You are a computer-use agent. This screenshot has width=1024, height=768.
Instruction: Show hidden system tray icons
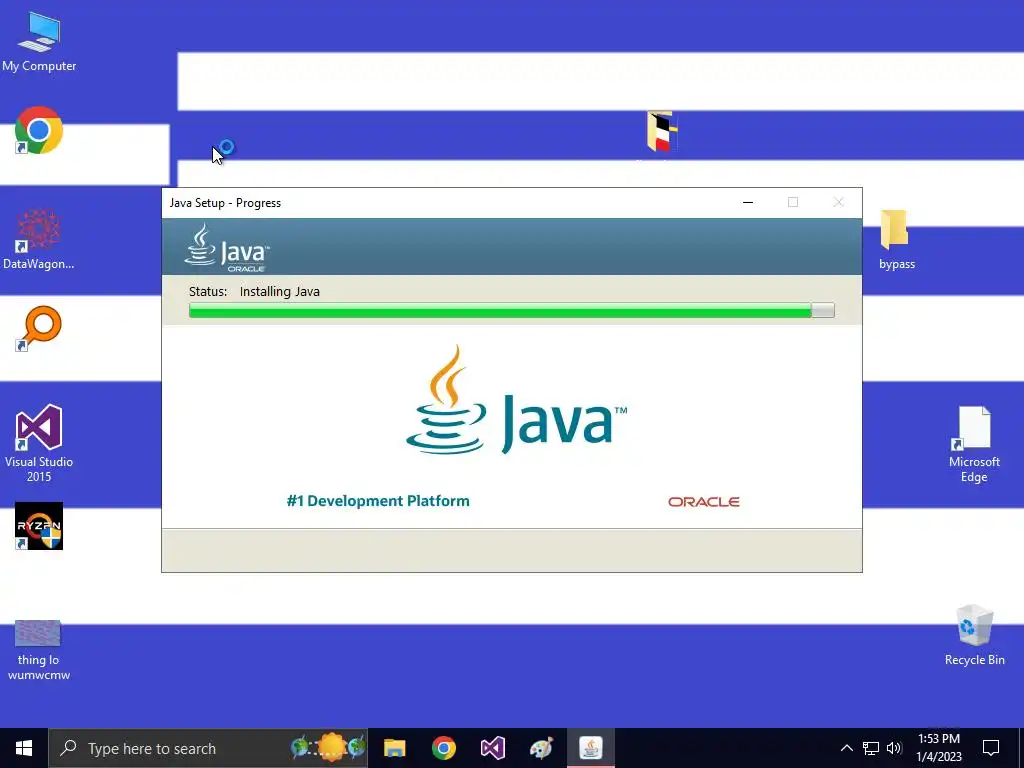pyautogui.click(x=846, y=748)
